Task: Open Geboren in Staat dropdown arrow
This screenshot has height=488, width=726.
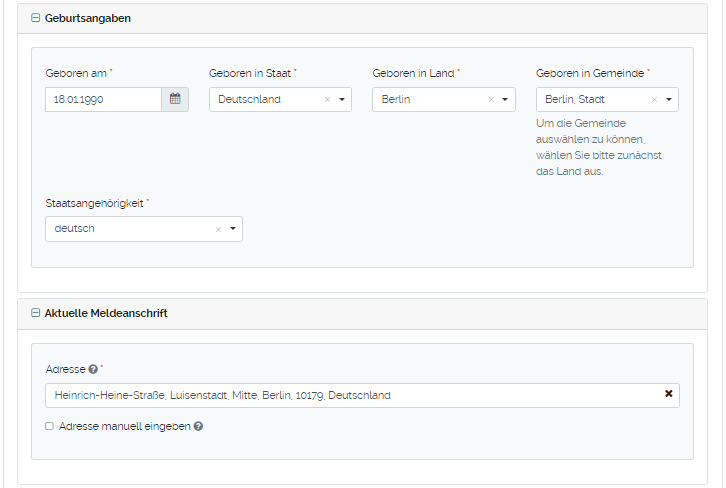Action: pos(341,100)
